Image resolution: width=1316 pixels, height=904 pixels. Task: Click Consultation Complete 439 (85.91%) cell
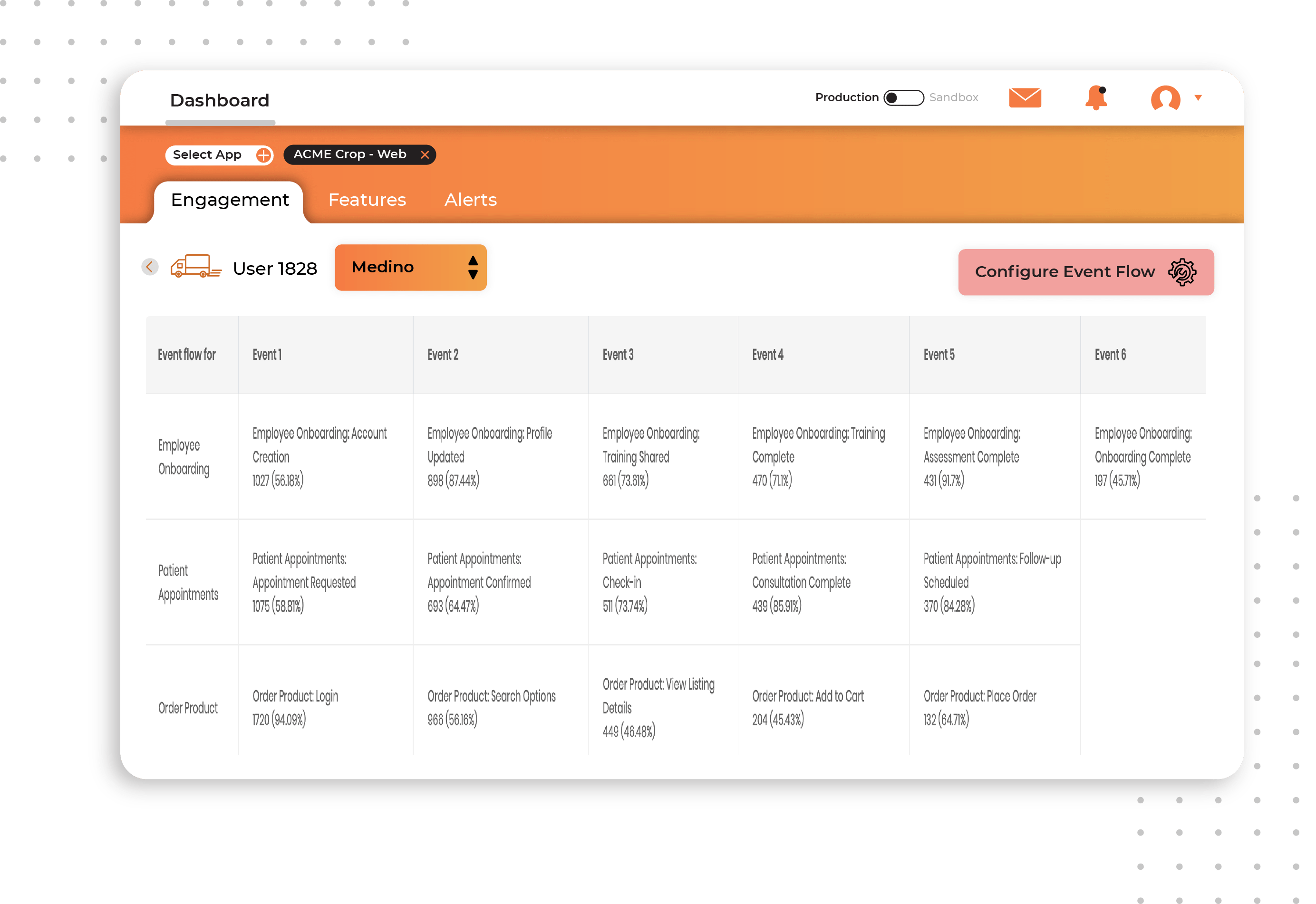[x=823, y=582]
